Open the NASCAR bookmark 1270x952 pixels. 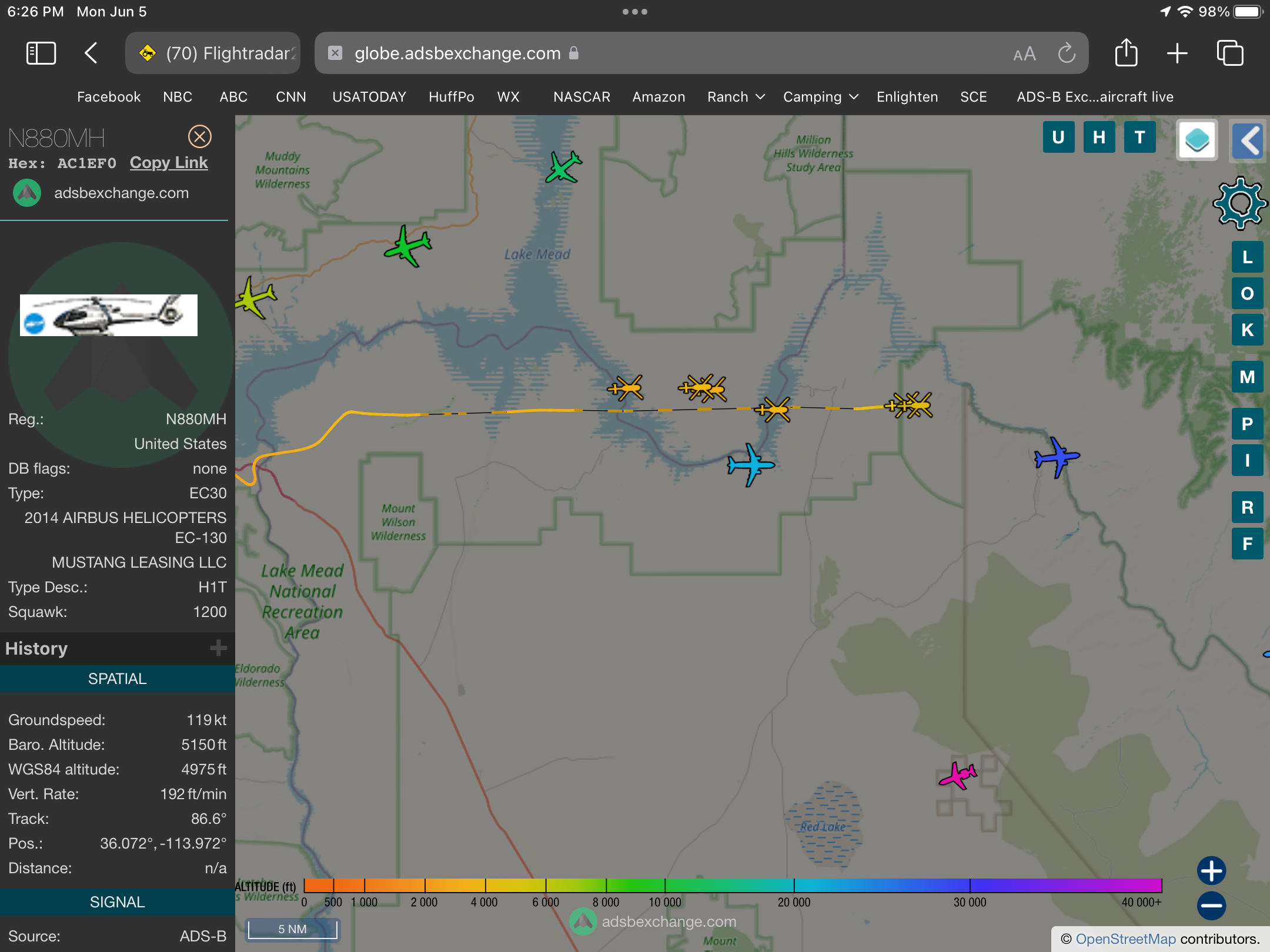(x=581, y=97)
